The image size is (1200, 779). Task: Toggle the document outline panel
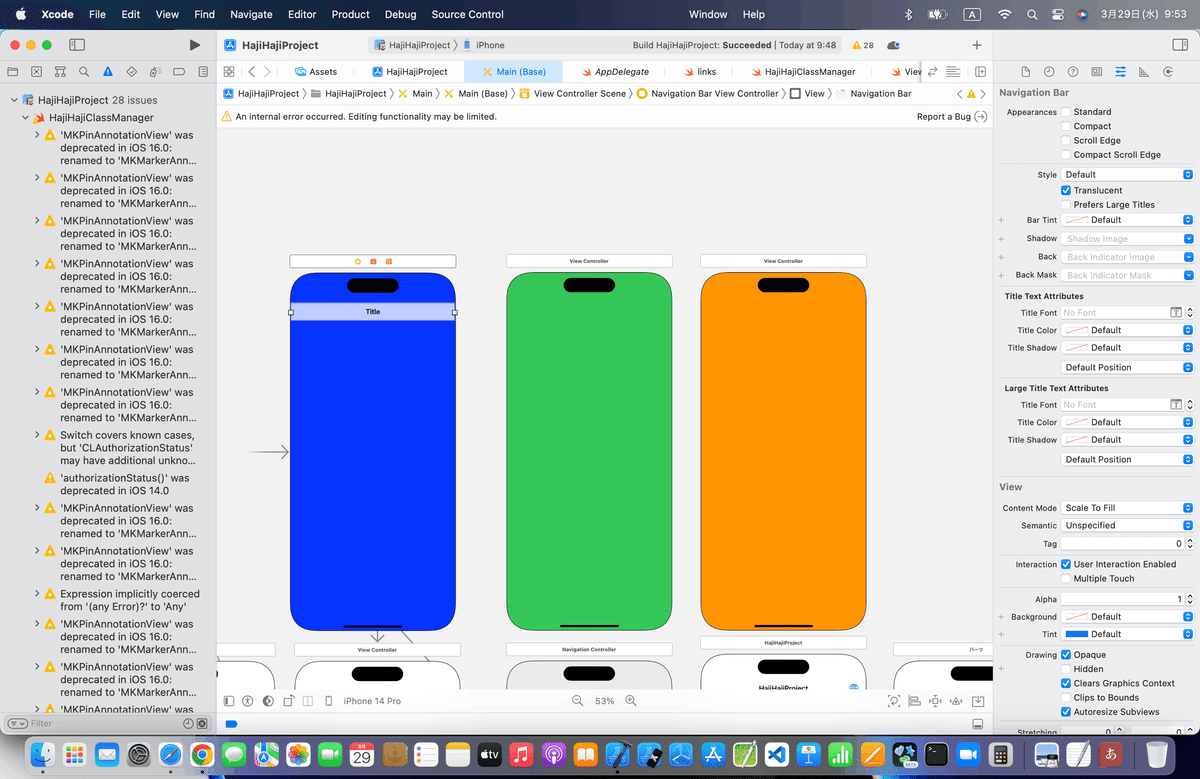coord(229,701)
